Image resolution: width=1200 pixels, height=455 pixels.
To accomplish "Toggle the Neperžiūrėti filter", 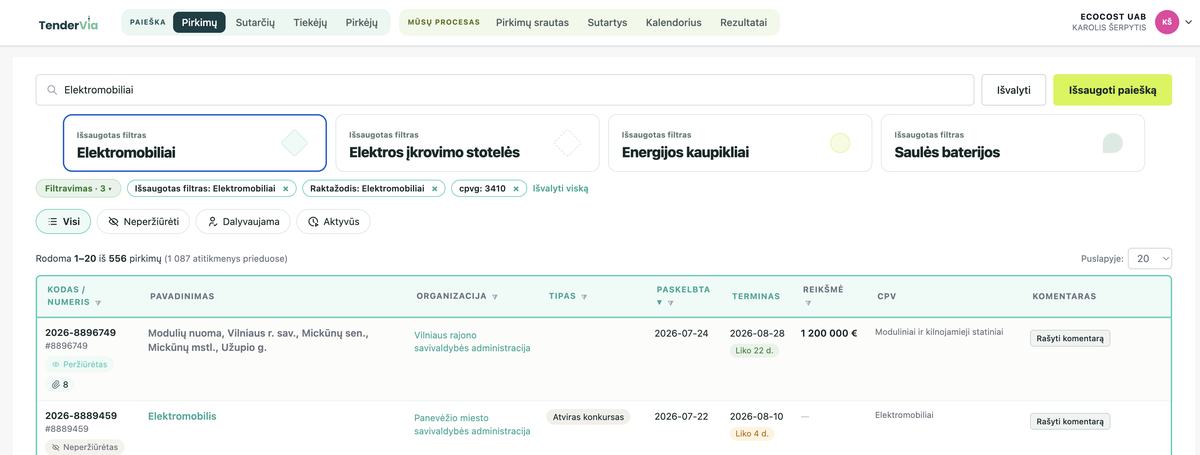I will (143, 222).
